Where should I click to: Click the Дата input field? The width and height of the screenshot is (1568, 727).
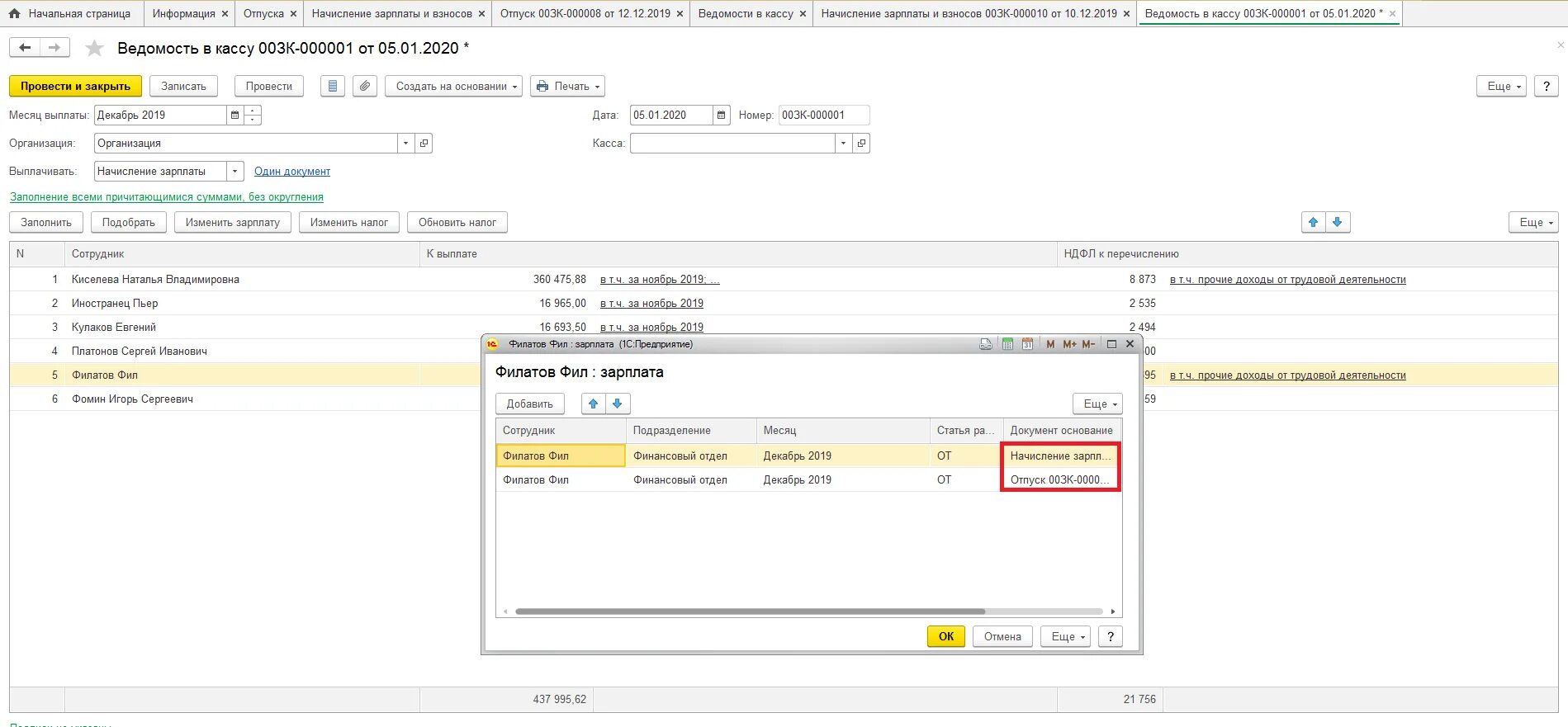click(x=671, y=116)
